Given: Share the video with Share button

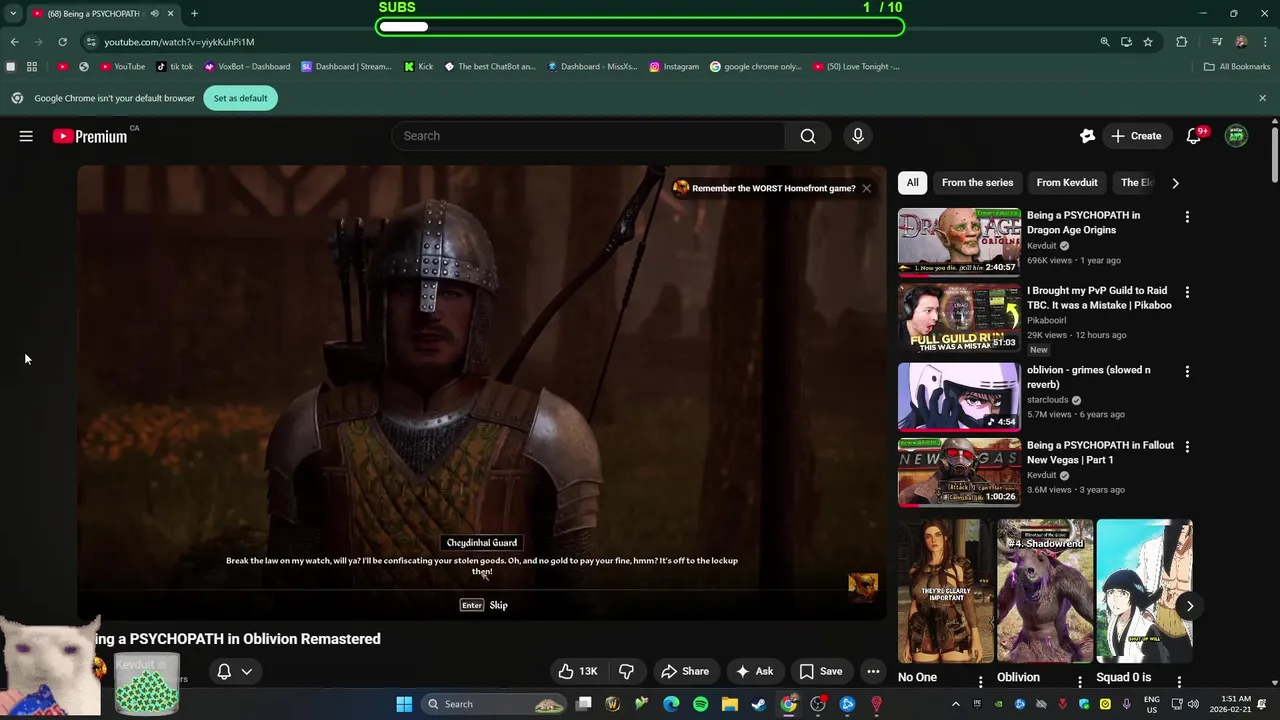Looking at the screenshot, I should coord(685,671).
